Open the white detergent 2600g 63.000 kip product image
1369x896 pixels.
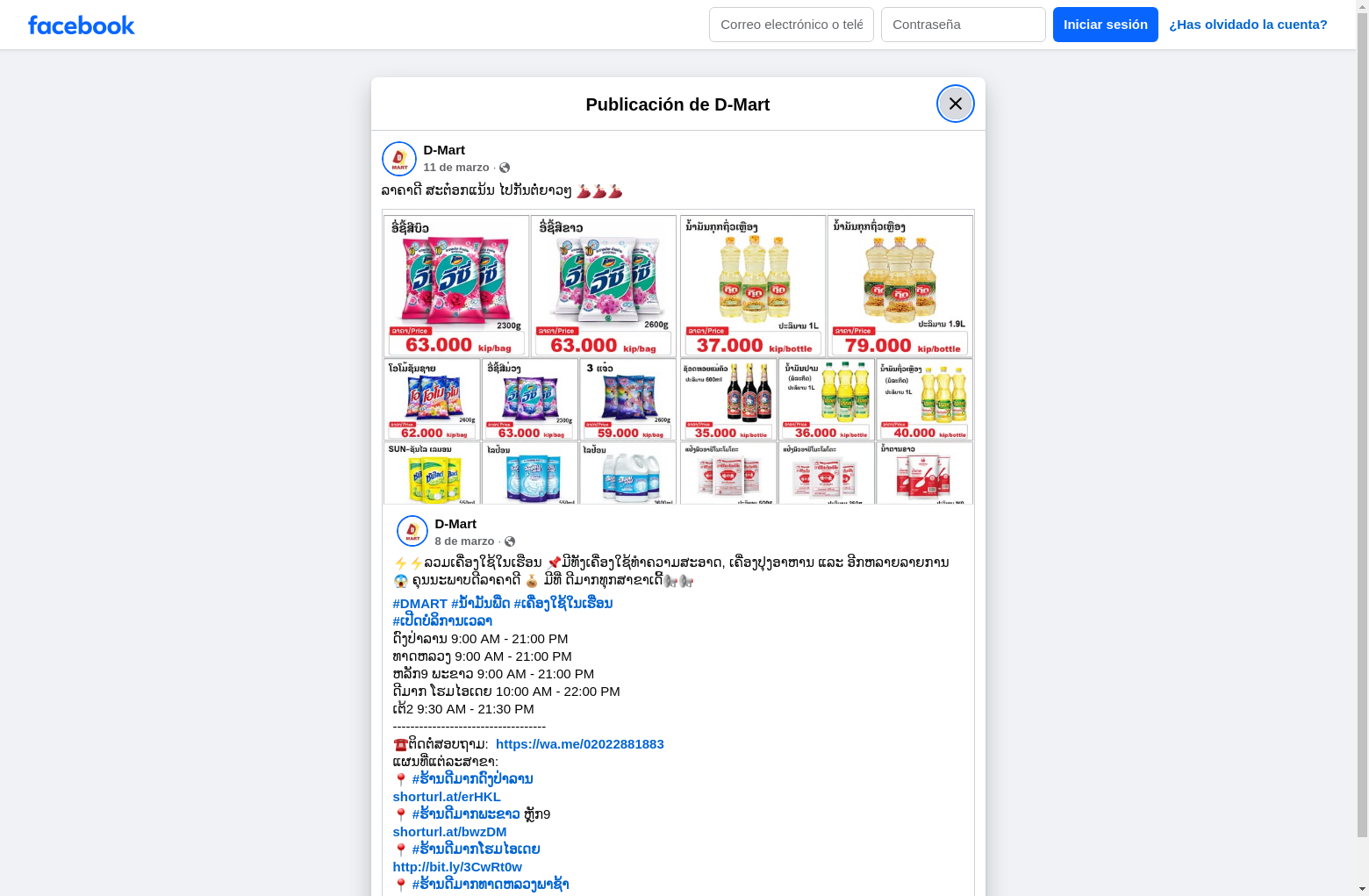tap(604, 286)
